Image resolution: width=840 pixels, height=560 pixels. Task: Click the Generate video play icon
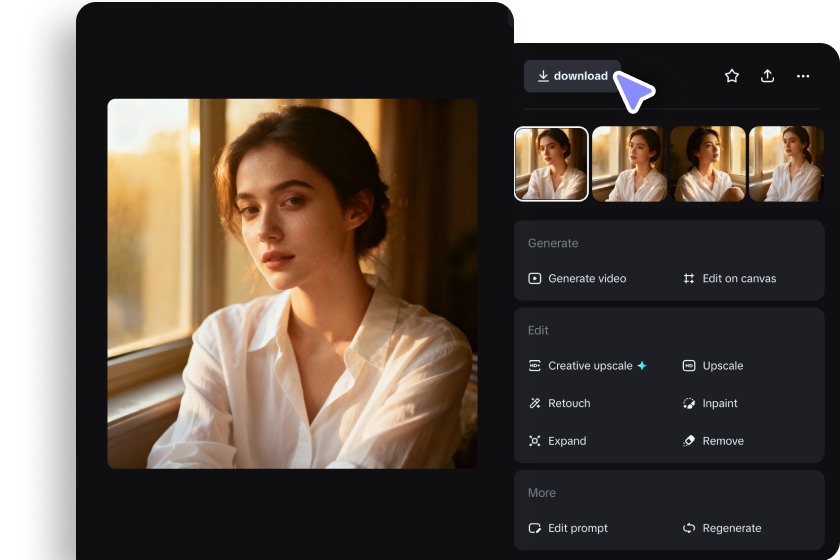coord(535,279)
